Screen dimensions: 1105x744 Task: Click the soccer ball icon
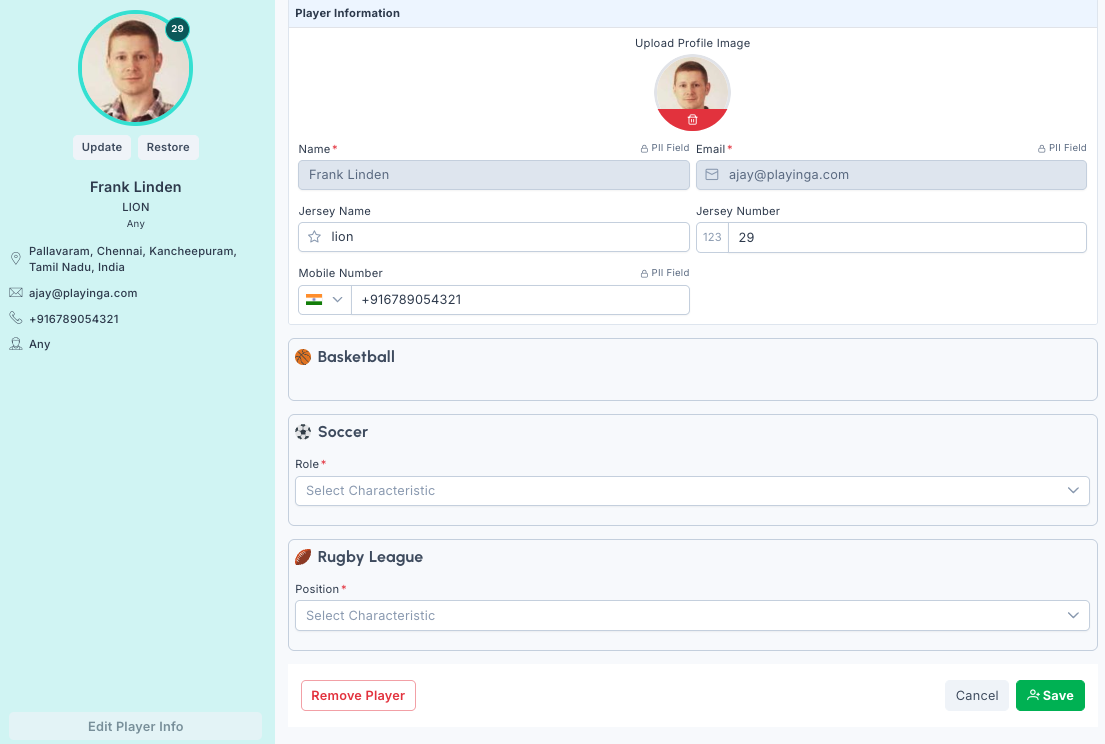[303, 432]
